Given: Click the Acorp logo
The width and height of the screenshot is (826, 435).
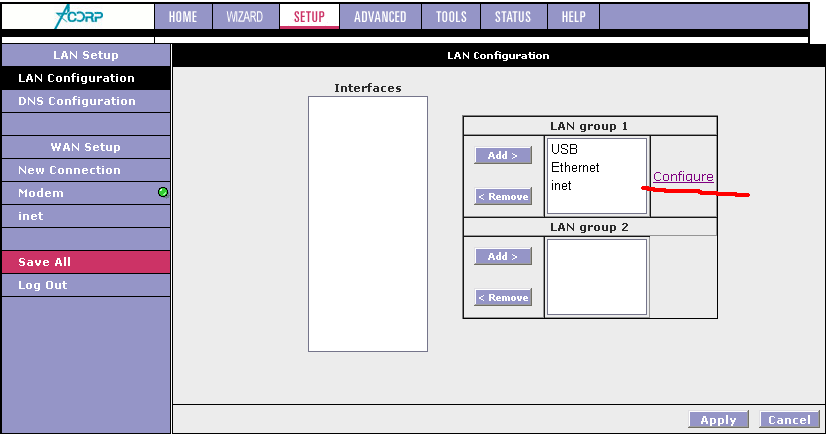Looking at the screenshot, I should 79,16.
